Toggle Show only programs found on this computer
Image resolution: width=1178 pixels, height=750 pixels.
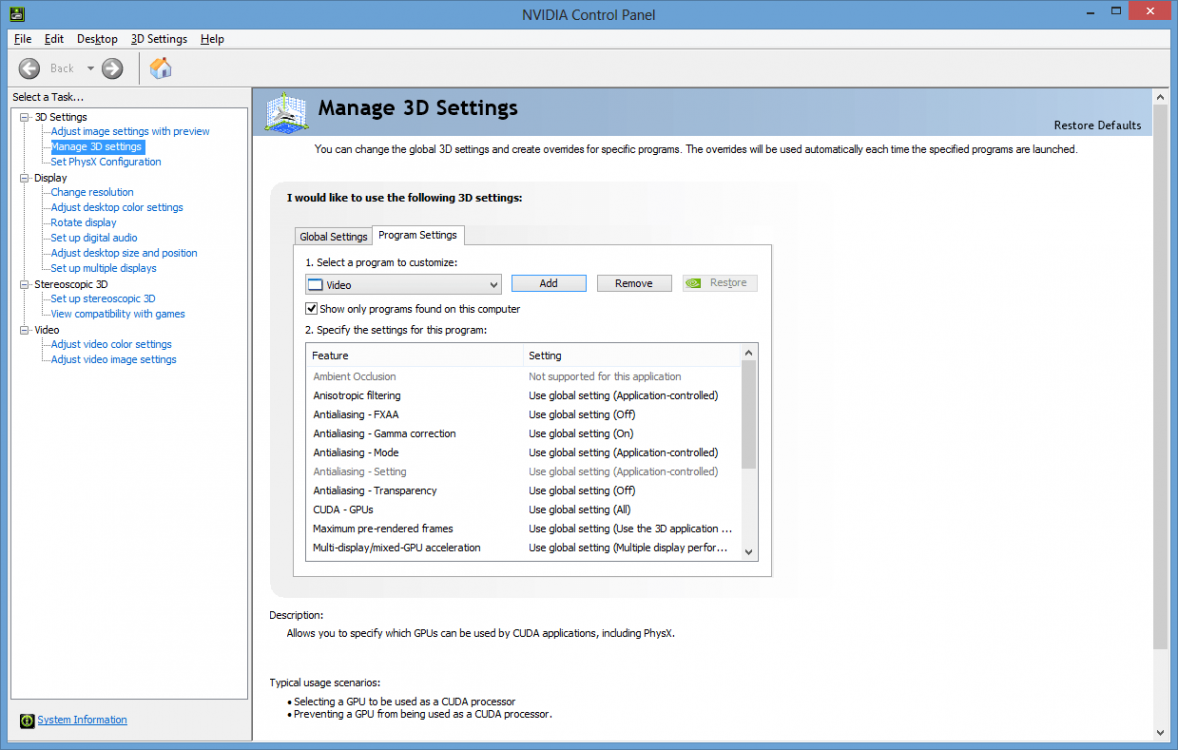[311, 309]
